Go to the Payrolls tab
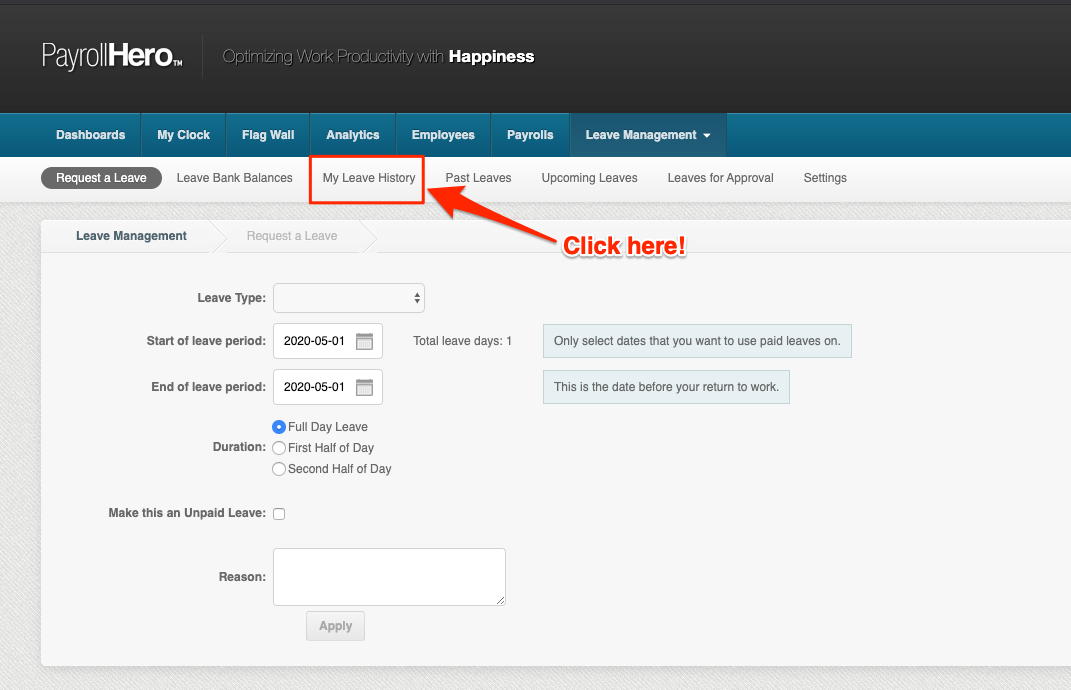The image size is (1071, 690). [530, 135]
